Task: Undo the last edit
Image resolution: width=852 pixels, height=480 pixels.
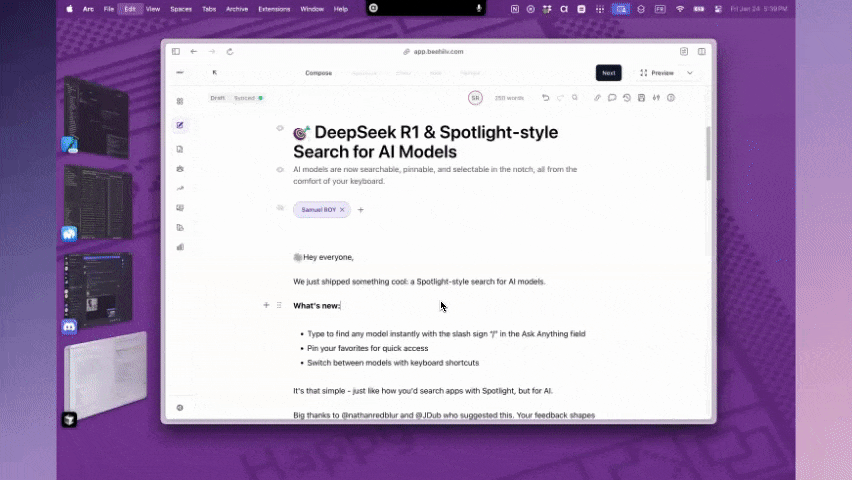Action: click(x=546, y=98)
